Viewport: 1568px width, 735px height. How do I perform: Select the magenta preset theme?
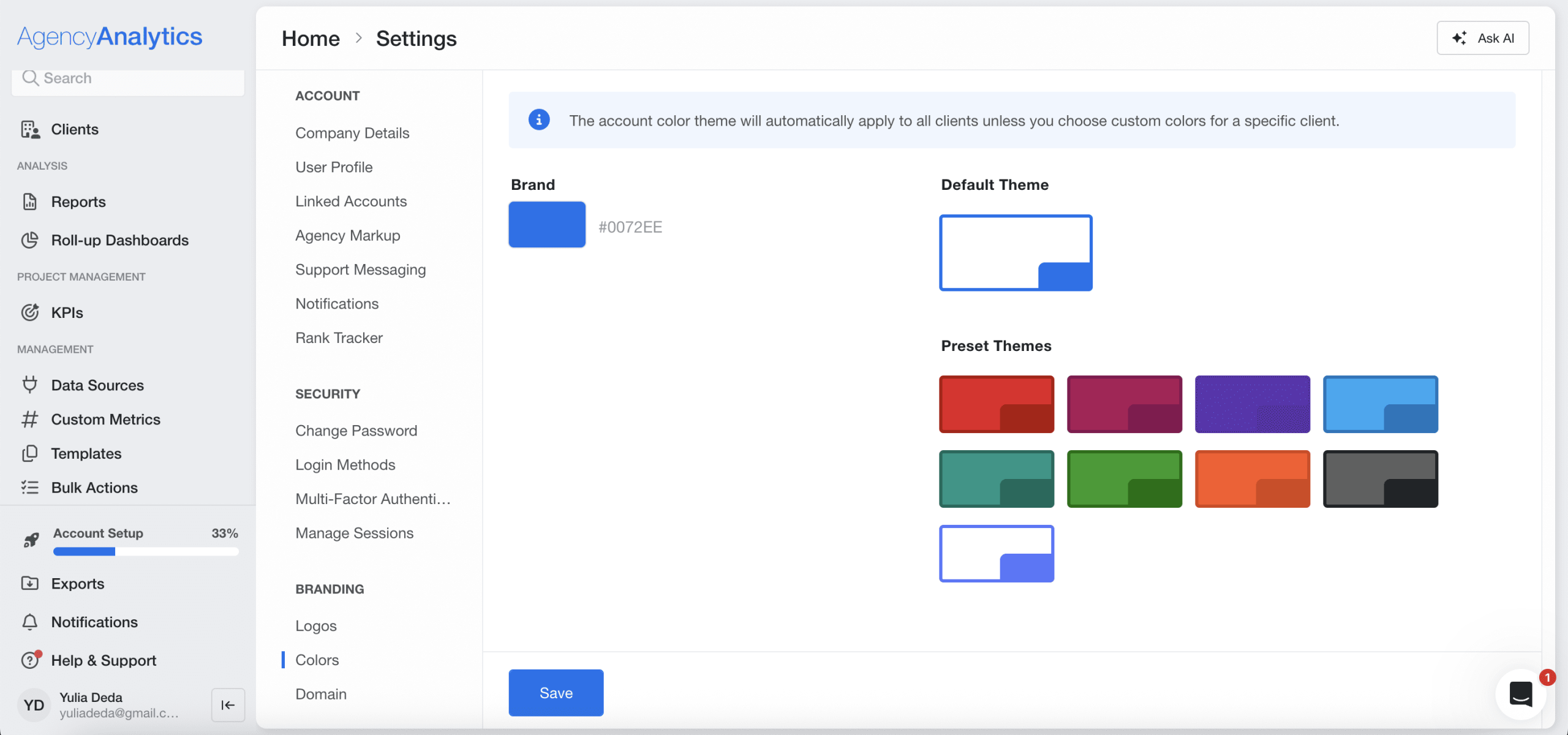(x=1125, y=404)
